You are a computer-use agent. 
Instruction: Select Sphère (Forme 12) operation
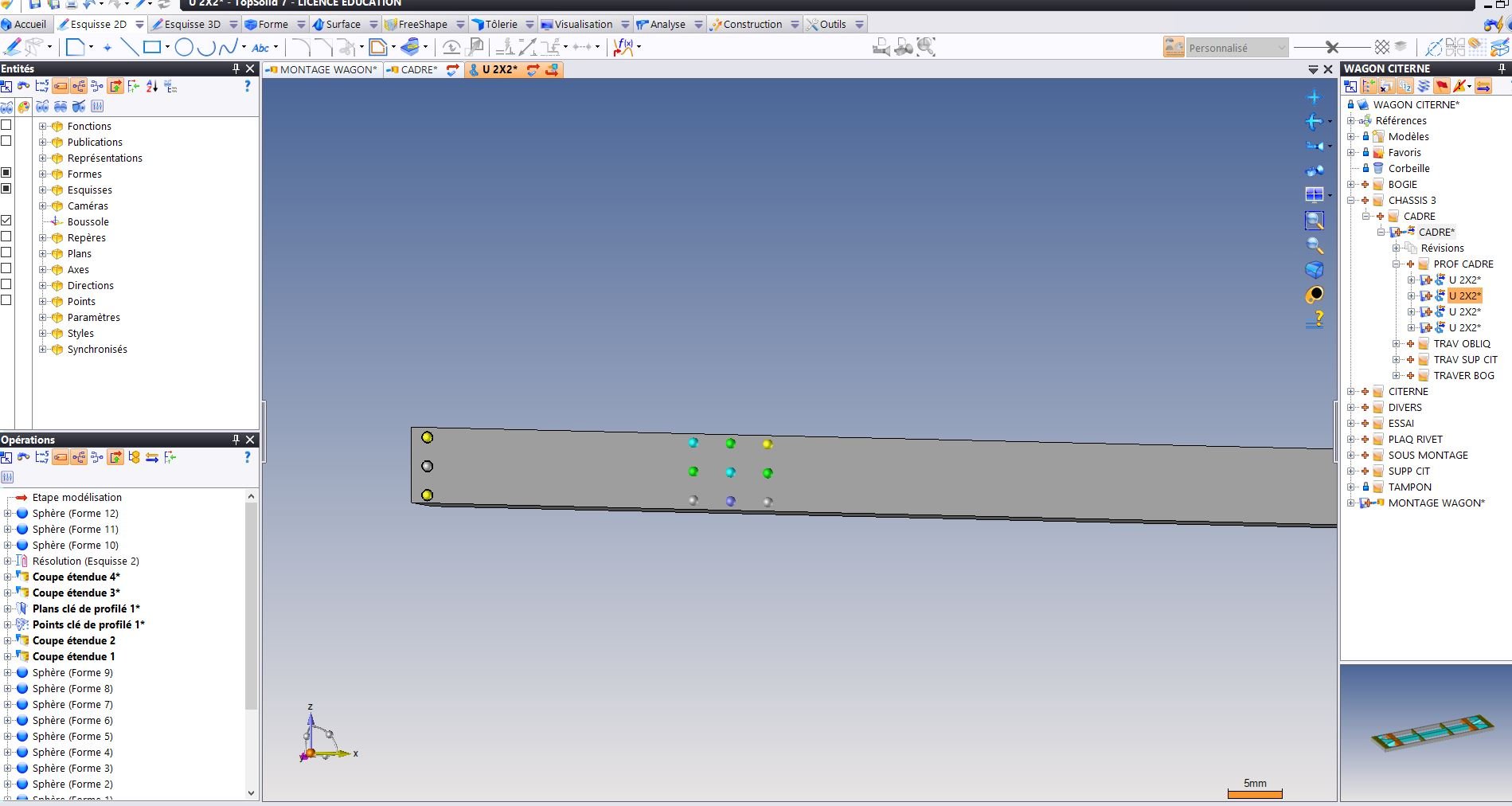point(76,513)
